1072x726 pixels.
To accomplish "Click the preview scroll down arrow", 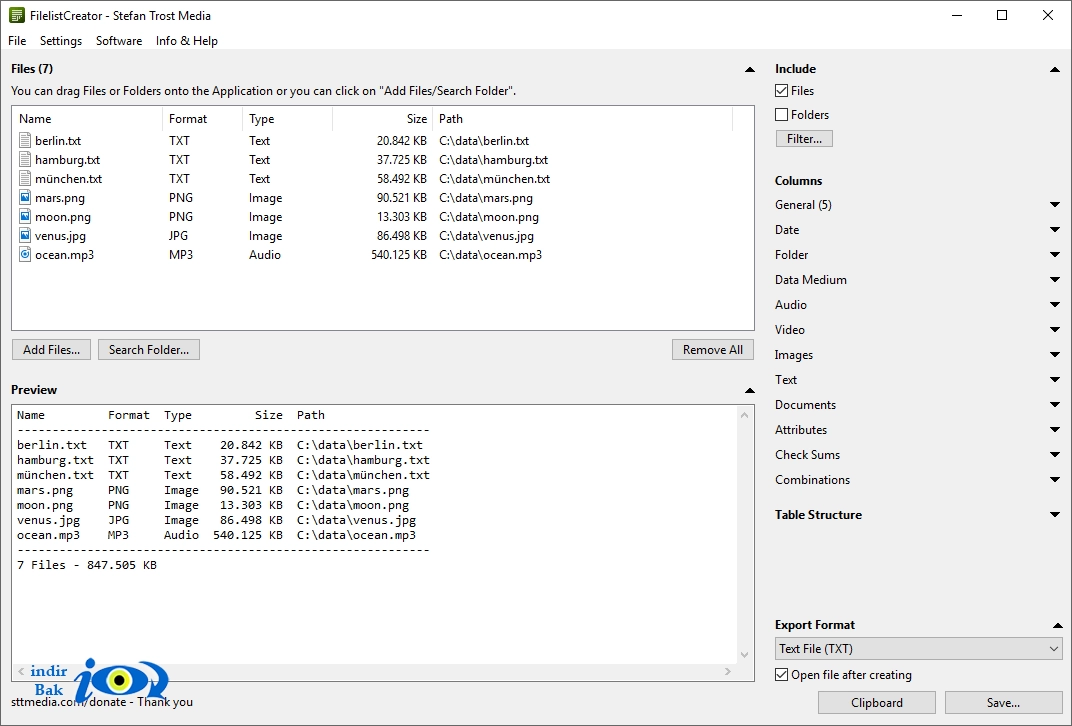I will [745, 655].
